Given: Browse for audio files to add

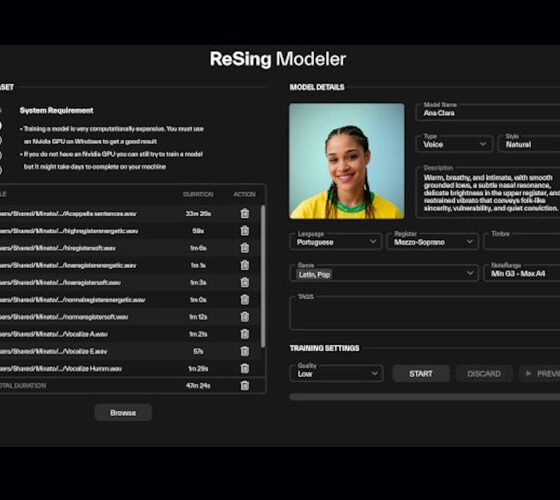Looking at the screenshot, I should click(x=123, y=412).
